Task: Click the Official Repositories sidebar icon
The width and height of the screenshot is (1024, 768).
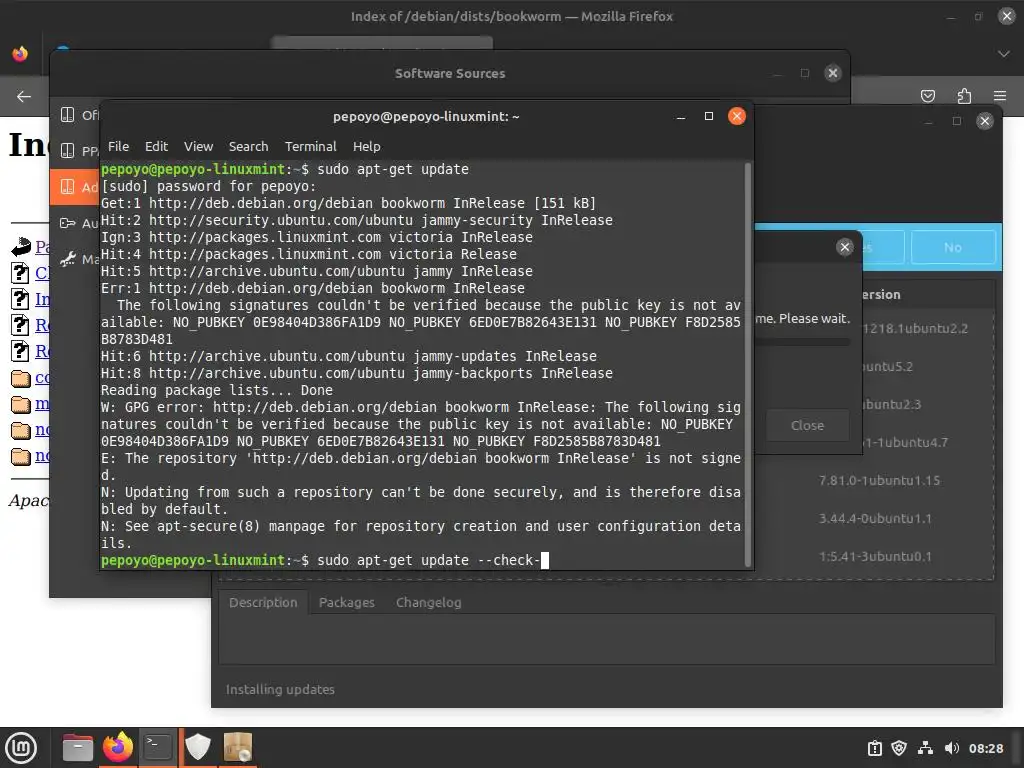Action: [67, 115]
